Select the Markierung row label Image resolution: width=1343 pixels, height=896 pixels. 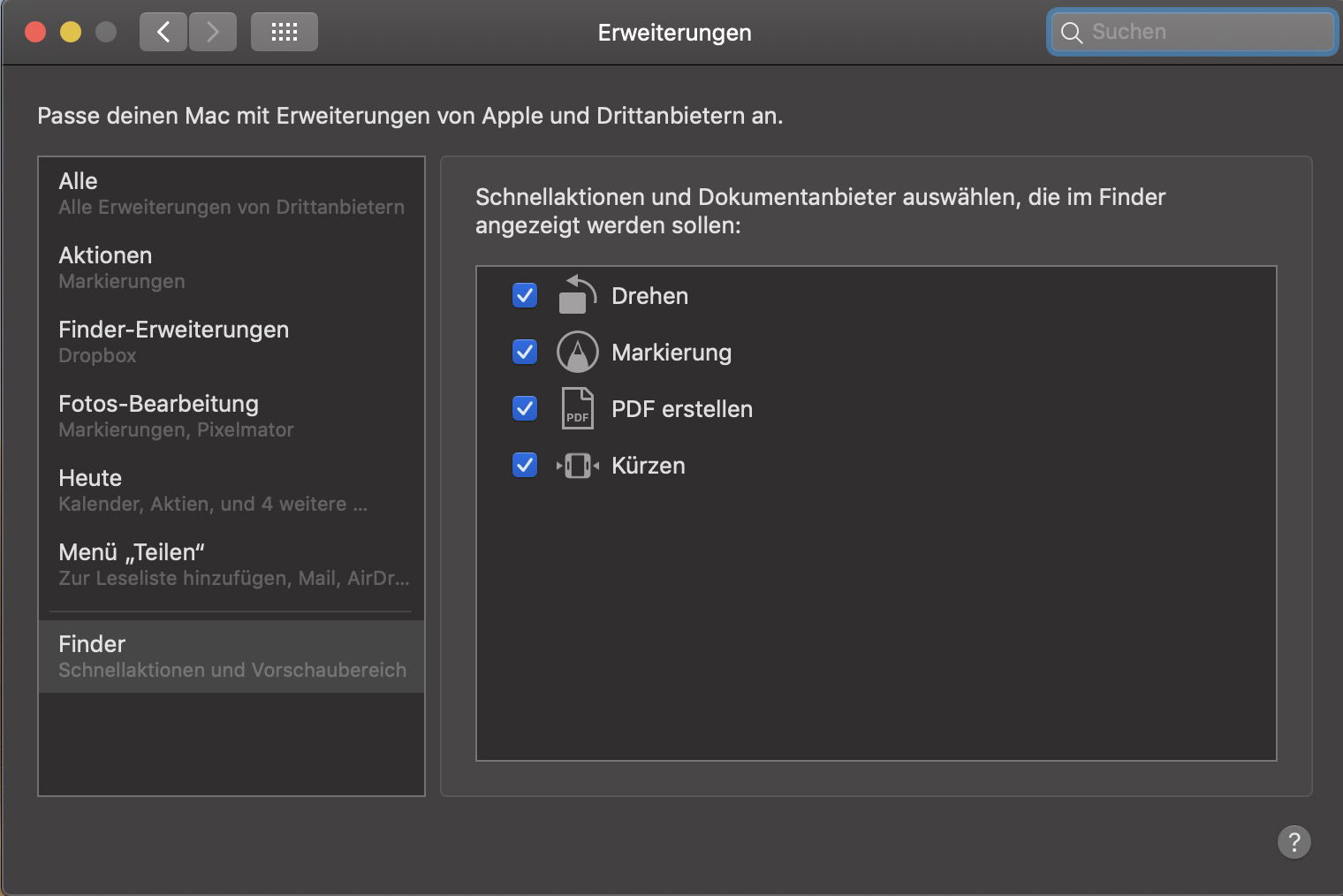[671, 353]
